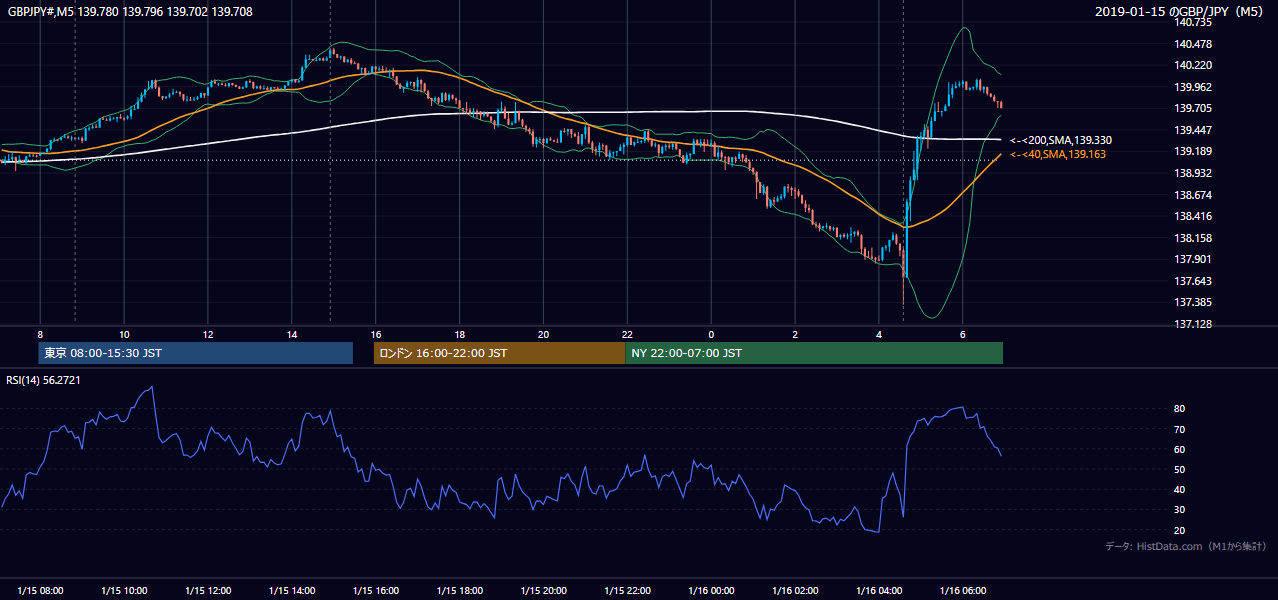Viewport: 1278px width, 600px height.
Task: Click RSI axis level 30
Action: click(x=1180, y=510)
